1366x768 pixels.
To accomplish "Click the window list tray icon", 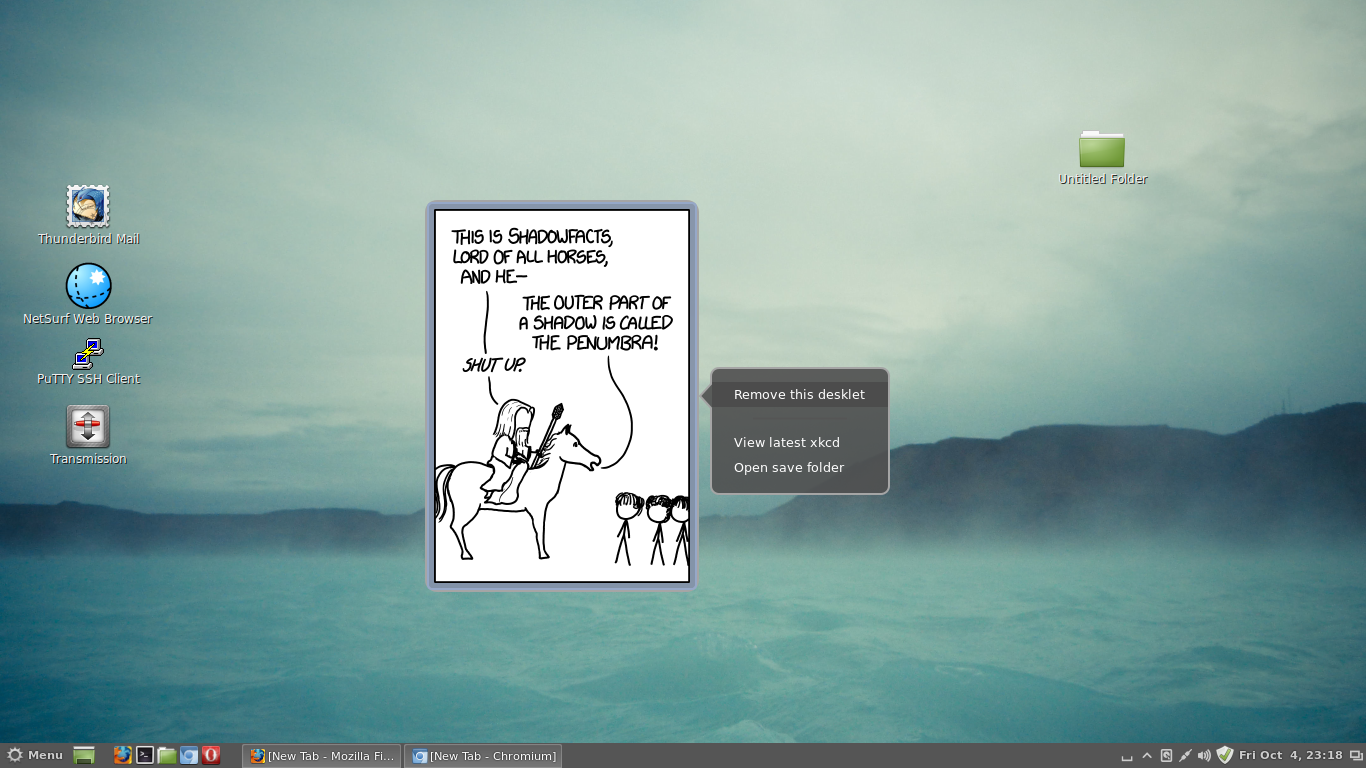I will [1355, 756].
